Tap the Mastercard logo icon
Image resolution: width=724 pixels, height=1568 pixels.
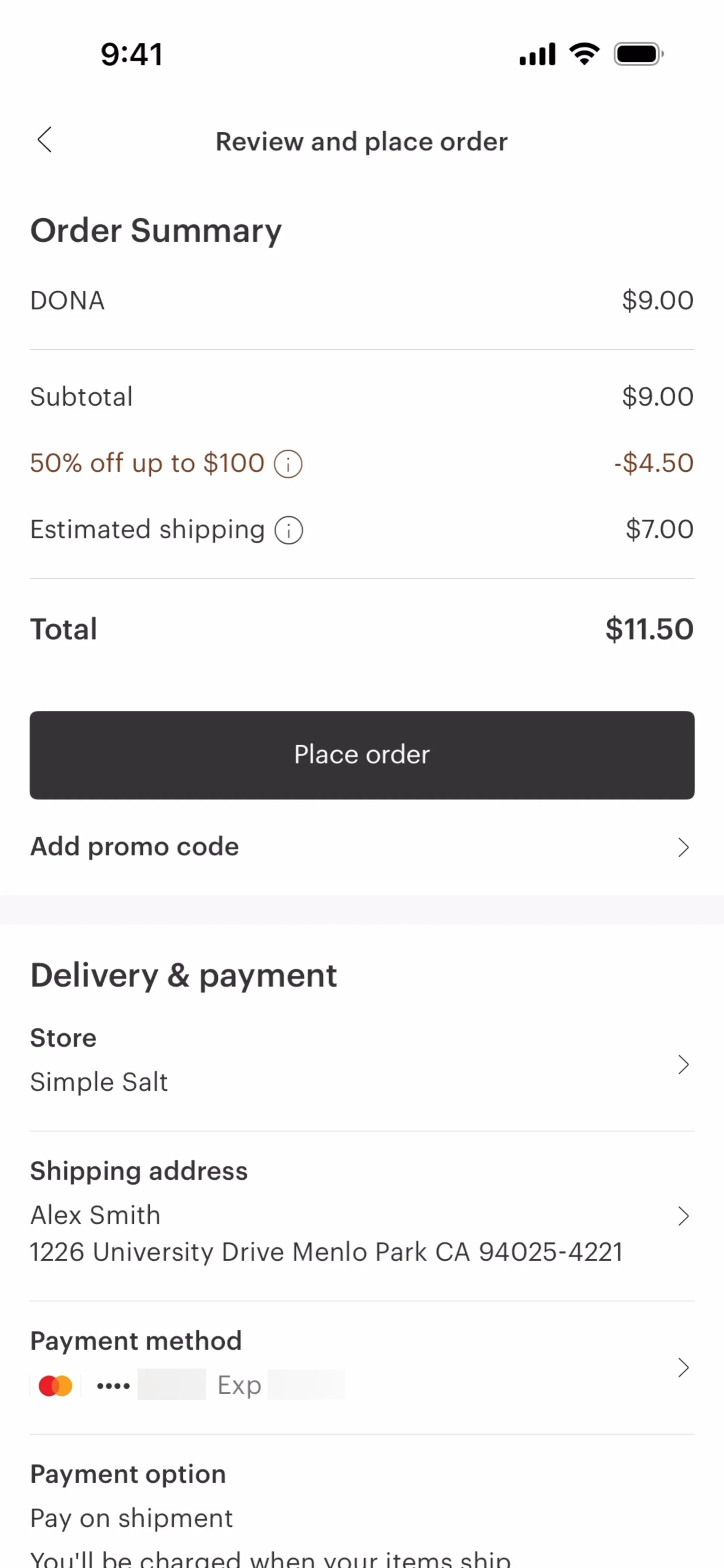coord(55,1386)
